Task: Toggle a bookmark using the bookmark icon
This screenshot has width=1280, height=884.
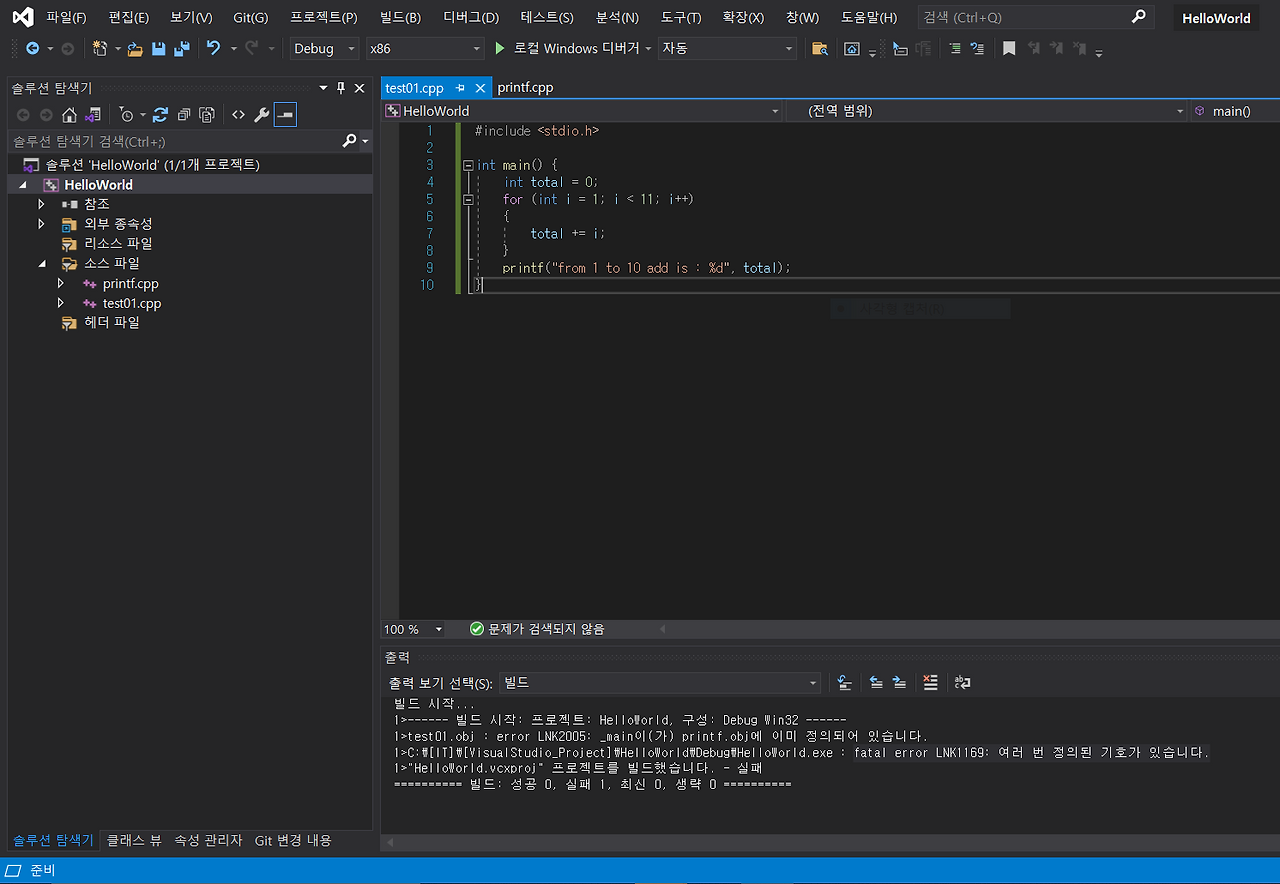Action: (x=1009, y=49)
